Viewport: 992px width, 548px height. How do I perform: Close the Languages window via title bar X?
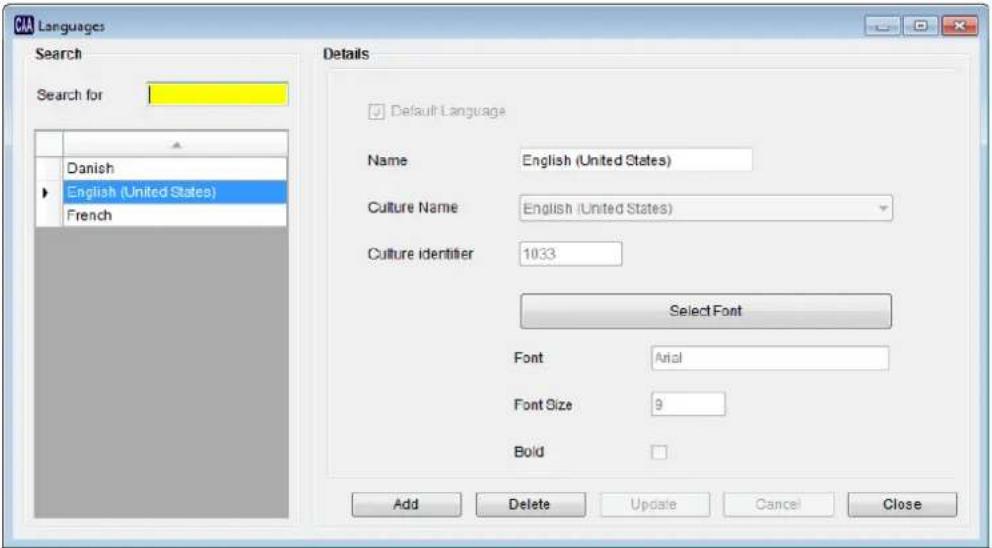[959, 26]
